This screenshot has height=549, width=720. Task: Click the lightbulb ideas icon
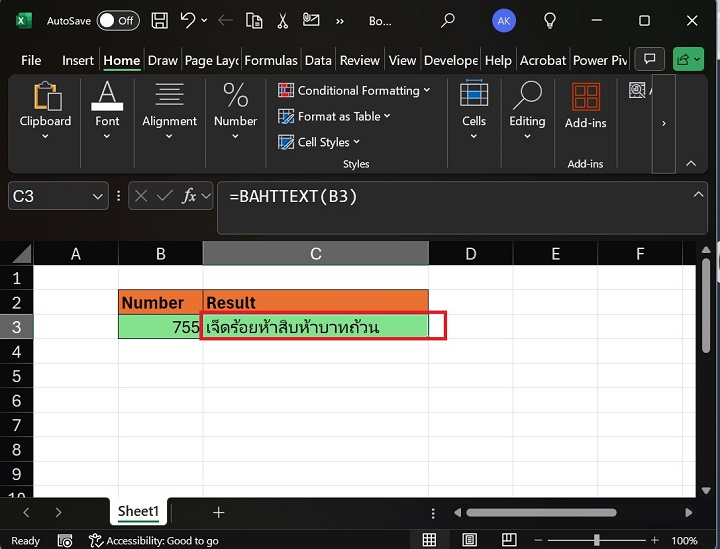[x=549, y=20]
